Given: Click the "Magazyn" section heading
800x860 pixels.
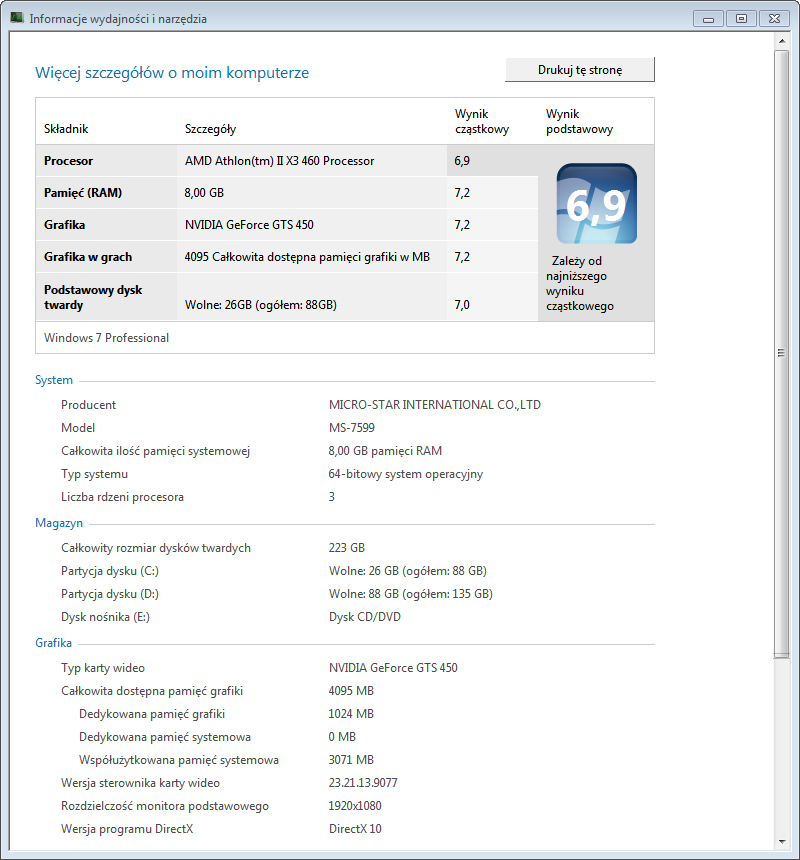Looking at the screenshot, I should [x=59, y=523].
